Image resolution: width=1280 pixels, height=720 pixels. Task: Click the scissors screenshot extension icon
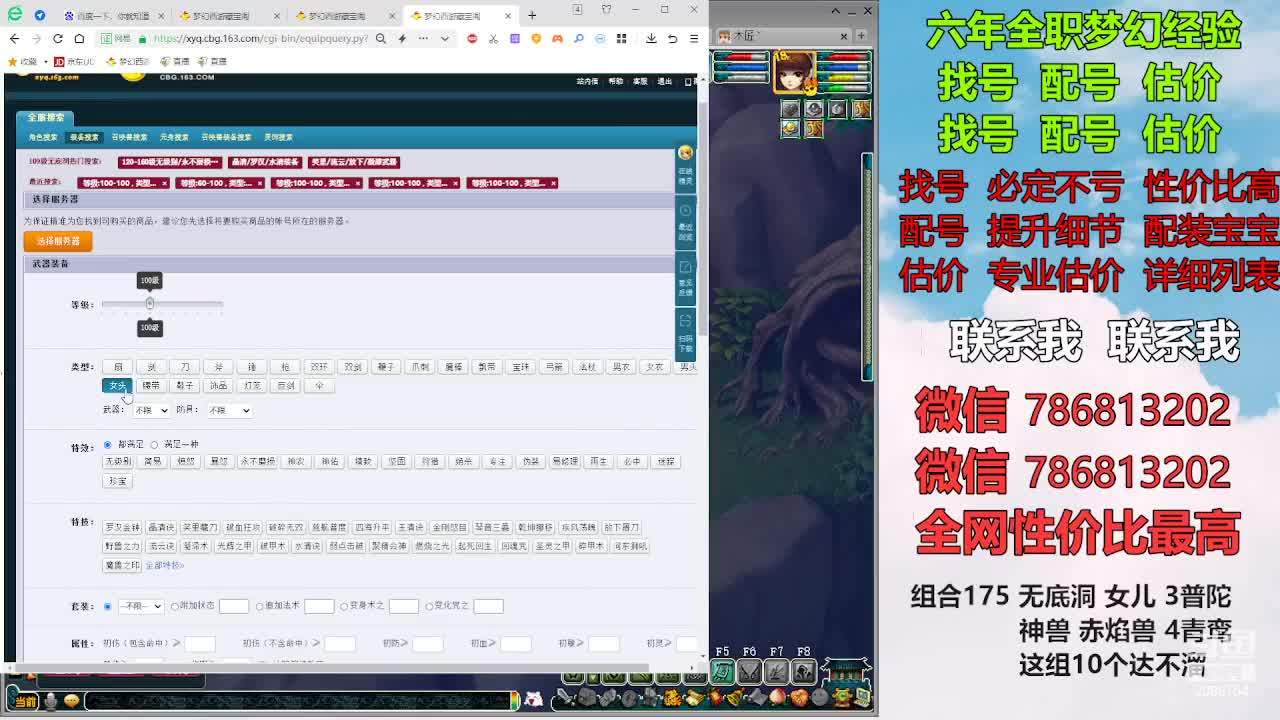click(493, 39)
